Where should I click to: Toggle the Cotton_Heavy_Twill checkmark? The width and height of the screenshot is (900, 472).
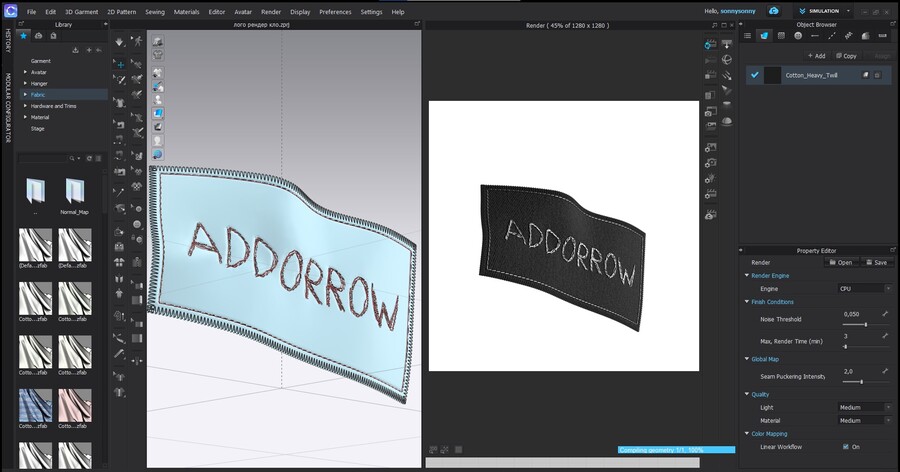coord(755,75)
